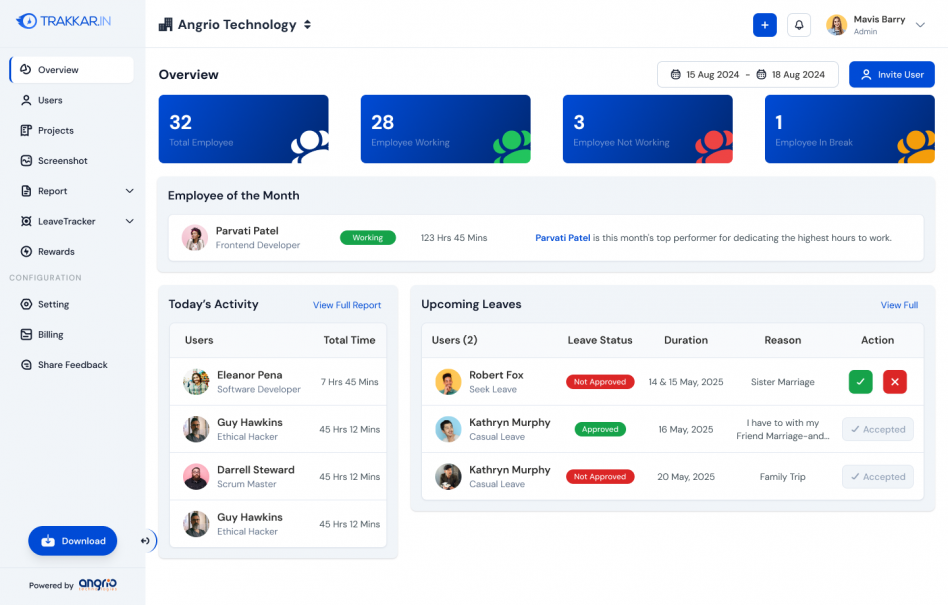This screenshot has width=948, height=605.
Task: Expand the Report submenu chevron
Action: [x=129, y=191]
